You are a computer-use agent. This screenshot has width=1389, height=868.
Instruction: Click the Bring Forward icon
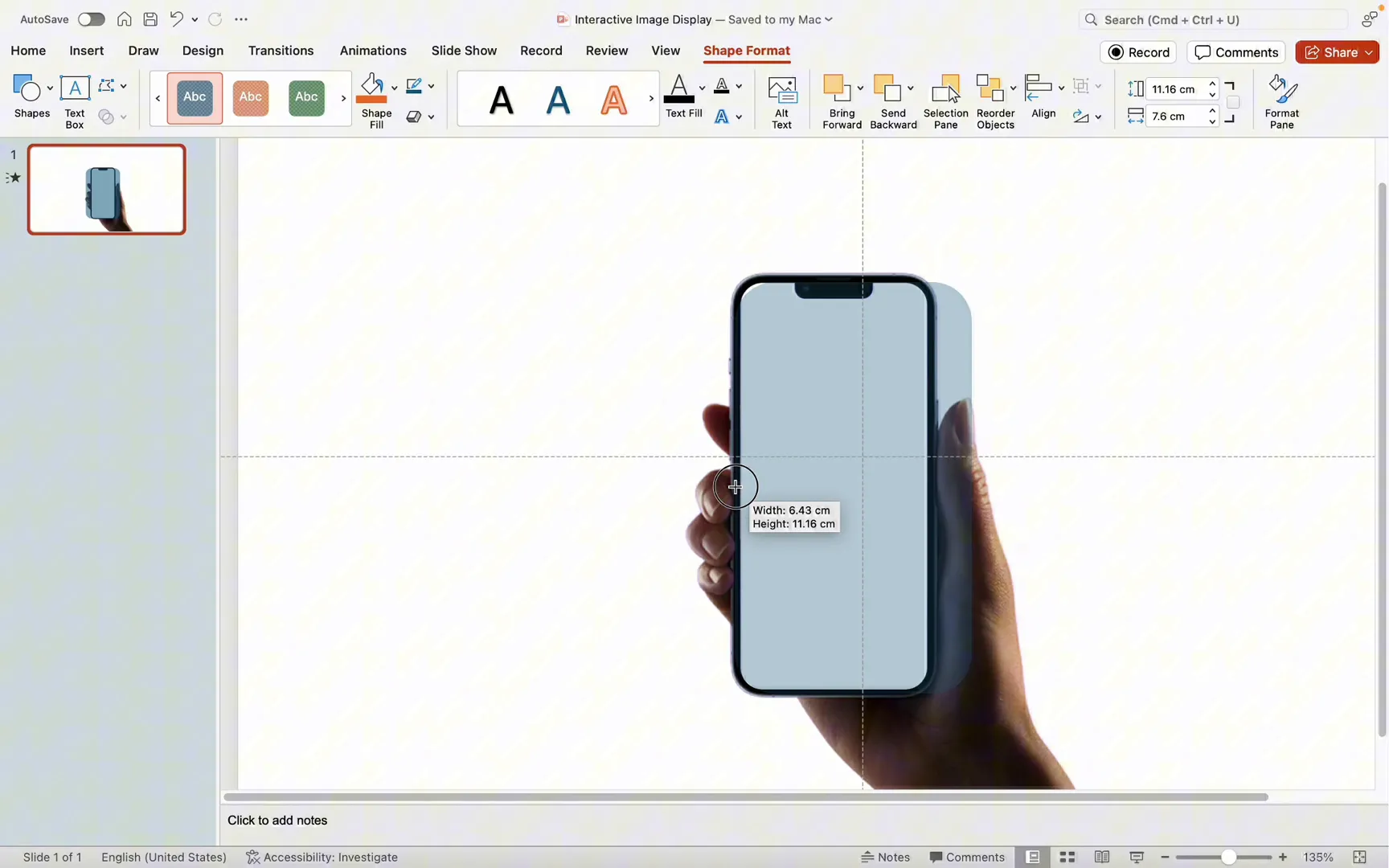[837, 88]
